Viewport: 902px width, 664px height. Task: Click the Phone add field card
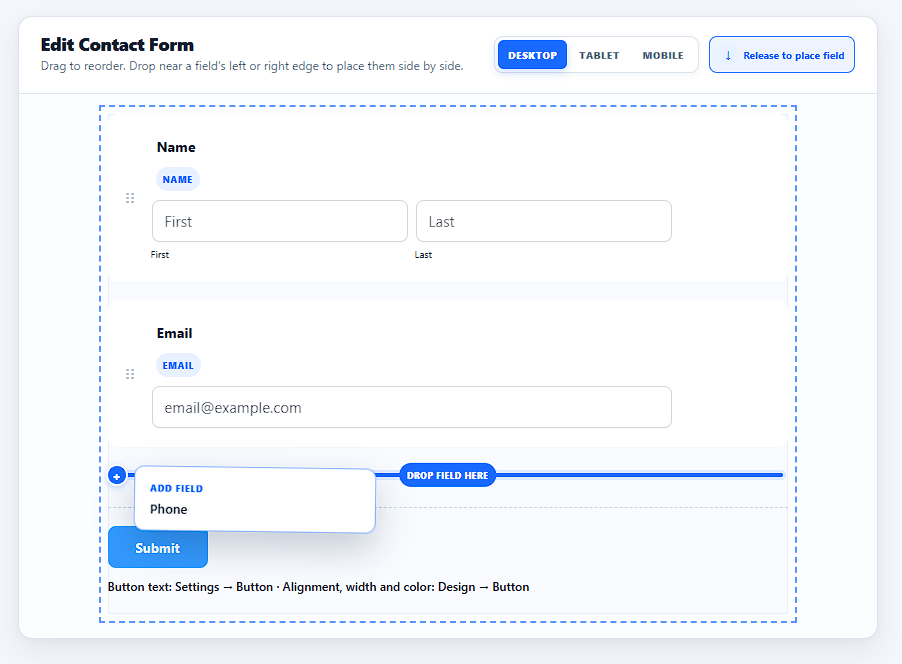click(255, 499)
